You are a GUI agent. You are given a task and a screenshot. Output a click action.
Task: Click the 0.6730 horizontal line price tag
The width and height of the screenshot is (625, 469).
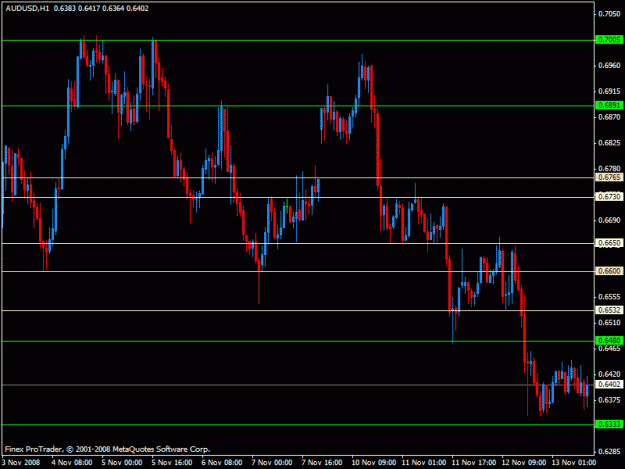tap(609, 196)
